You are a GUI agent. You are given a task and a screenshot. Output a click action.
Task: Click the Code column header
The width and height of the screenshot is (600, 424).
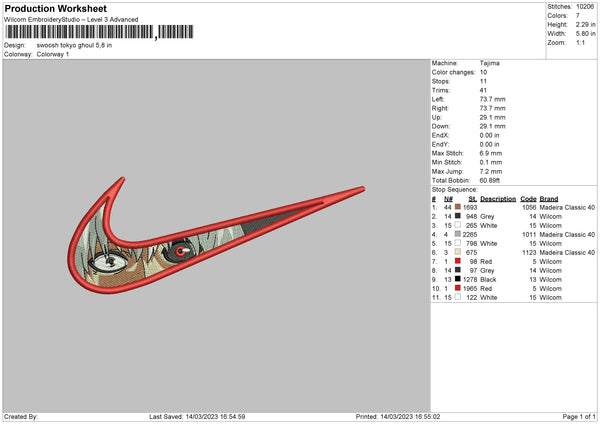528,199
